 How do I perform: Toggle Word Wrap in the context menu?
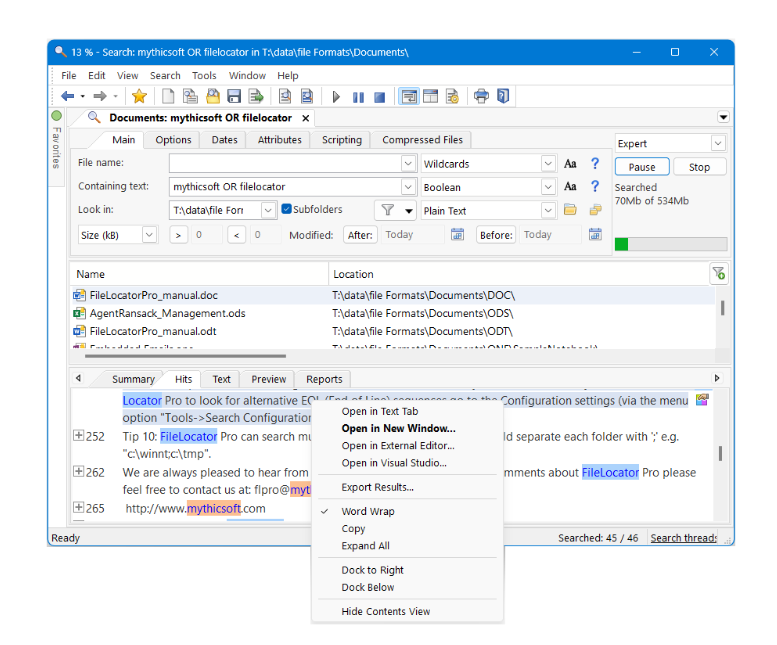tap(368, 511)
